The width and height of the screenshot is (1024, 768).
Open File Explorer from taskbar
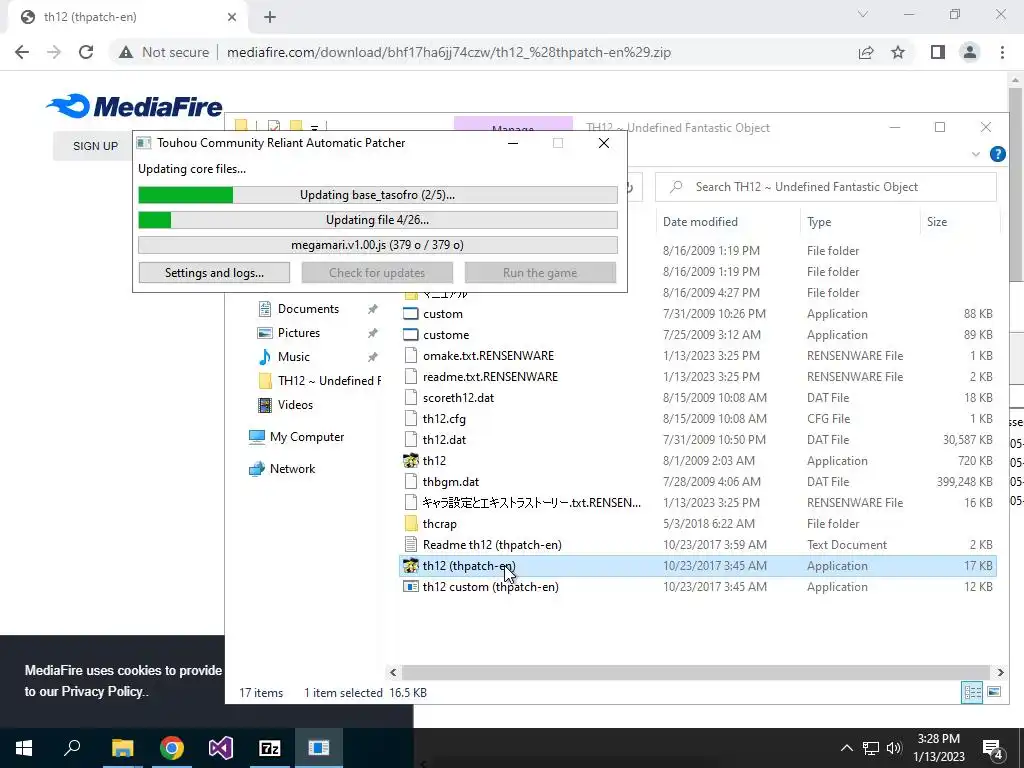(122, 748)
